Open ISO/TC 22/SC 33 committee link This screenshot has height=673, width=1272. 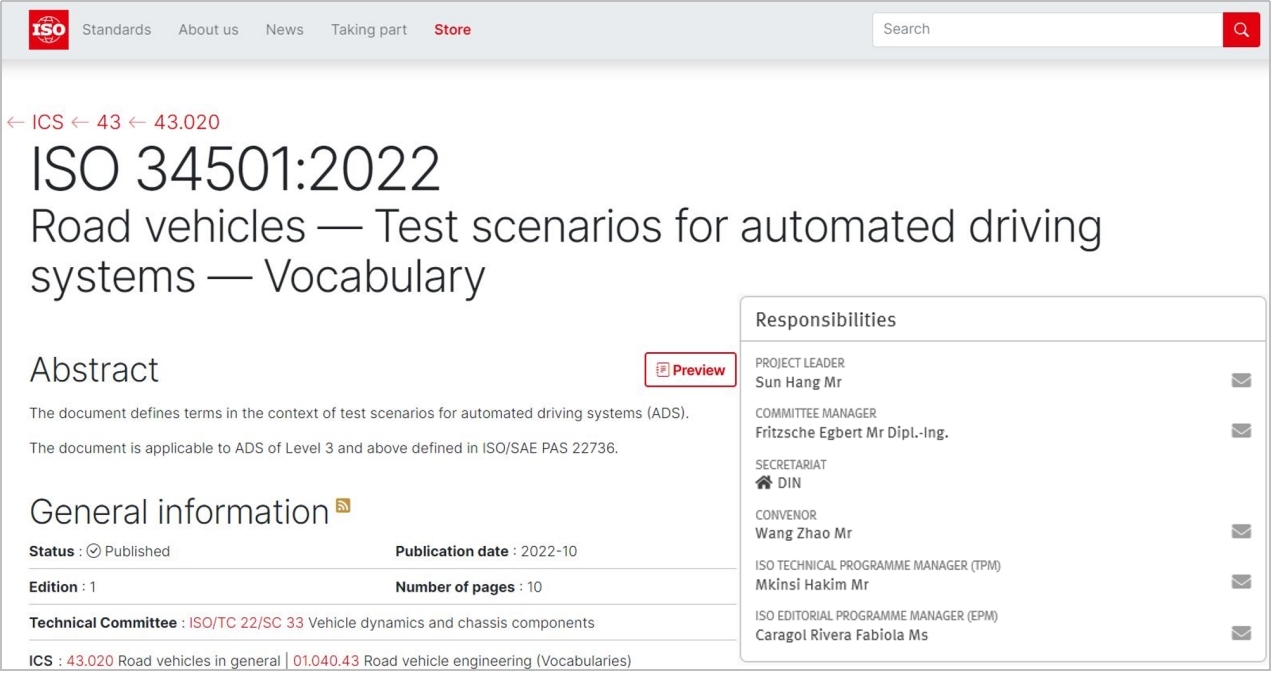coord(246,623)
